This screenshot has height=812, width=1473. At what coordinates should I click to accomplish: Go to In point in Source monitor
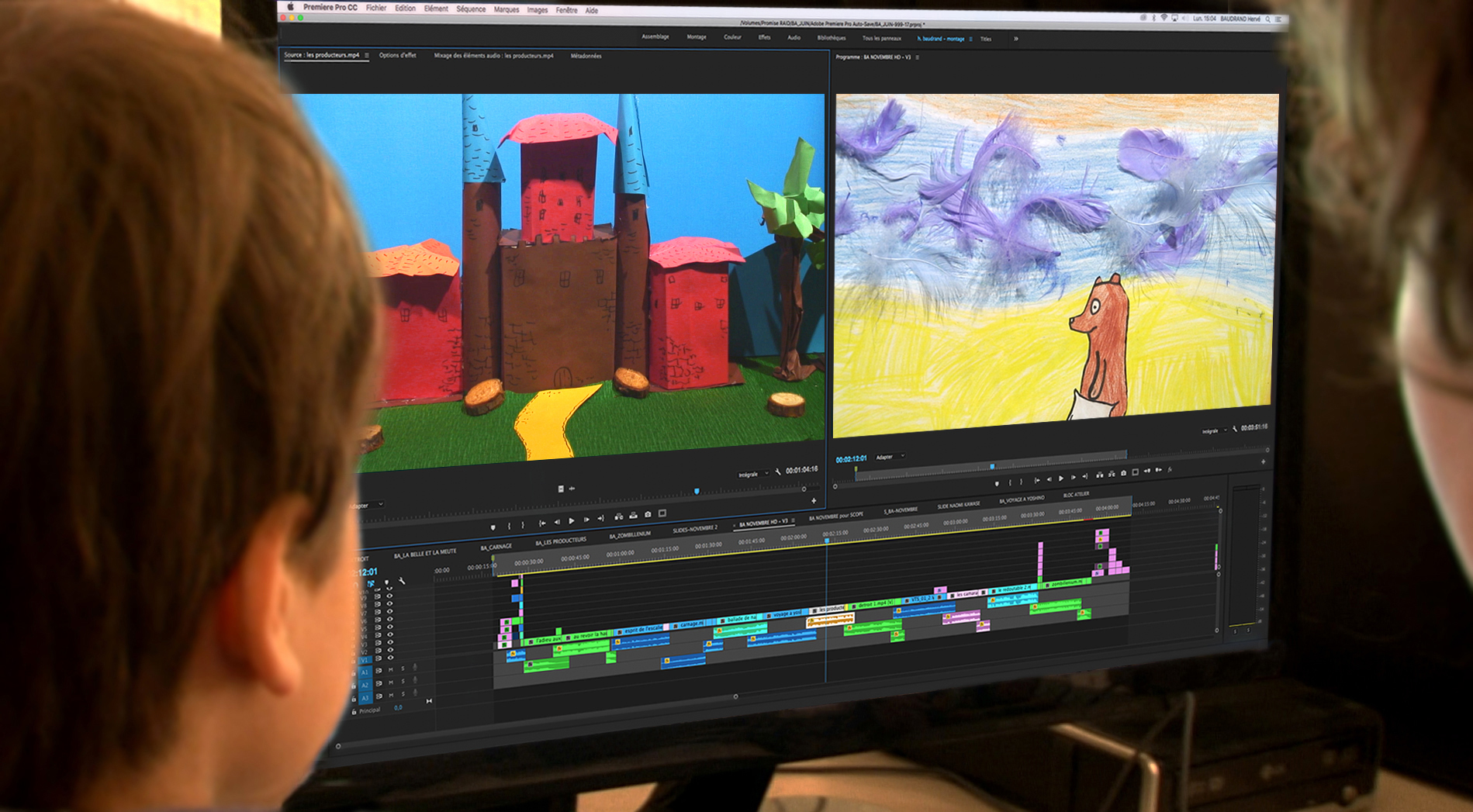pos(542,523)
